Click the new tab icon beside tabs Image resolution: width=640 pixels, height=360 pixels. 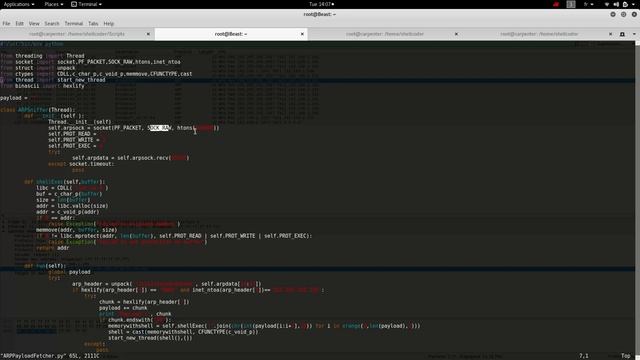coord(622,34)
